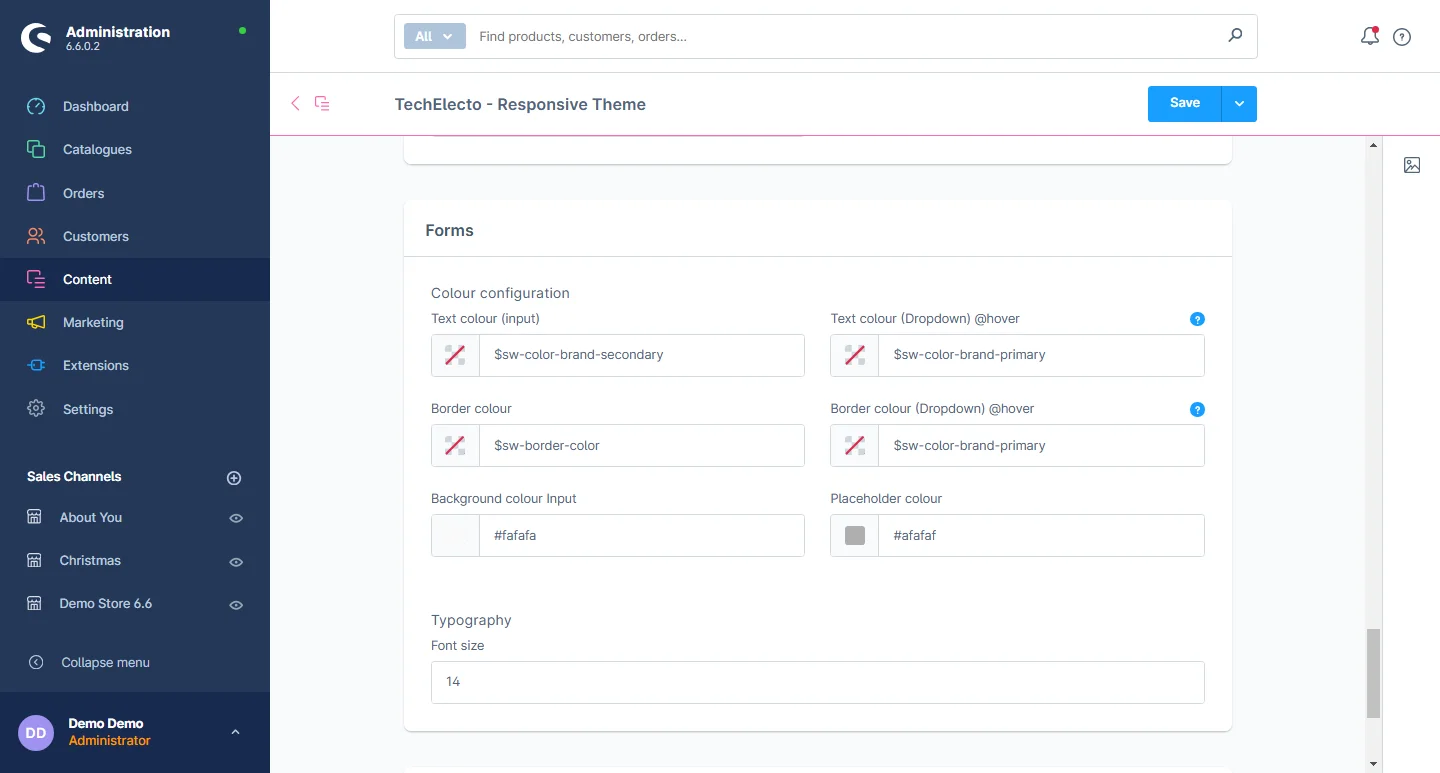Toggle visibility eye for About You channel
This screenshot has width=1440, height=773.
click(x=236, y=518)
